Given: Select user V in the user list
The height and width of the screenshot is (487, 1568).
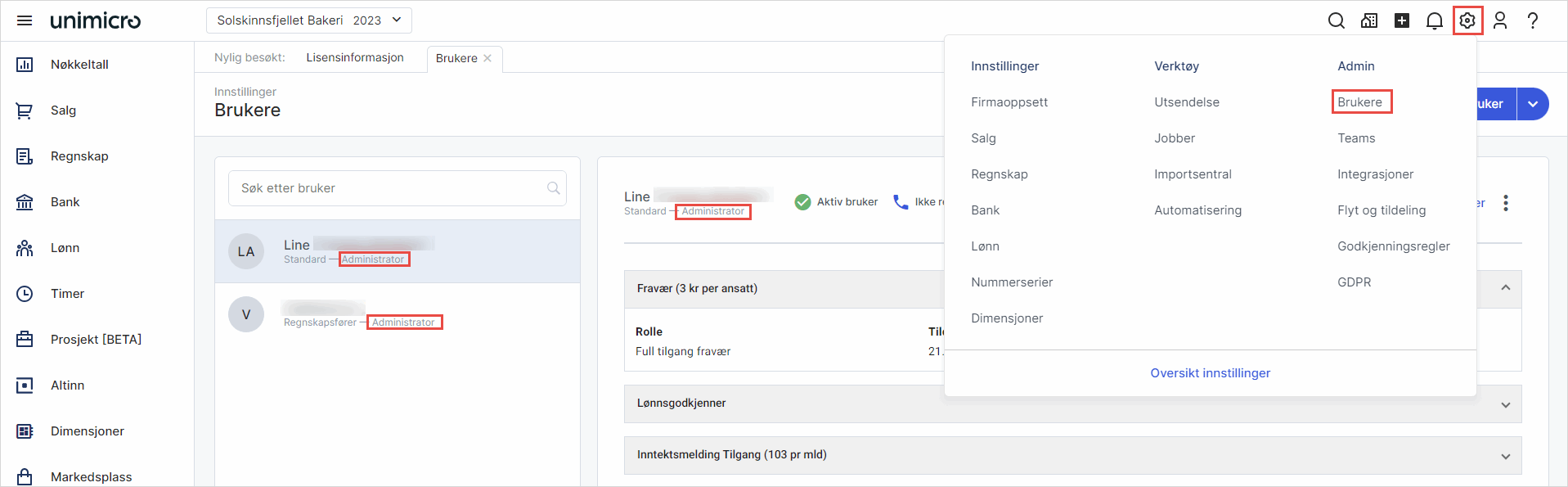Looking at the screenshot, I should [x=397, y=315].
